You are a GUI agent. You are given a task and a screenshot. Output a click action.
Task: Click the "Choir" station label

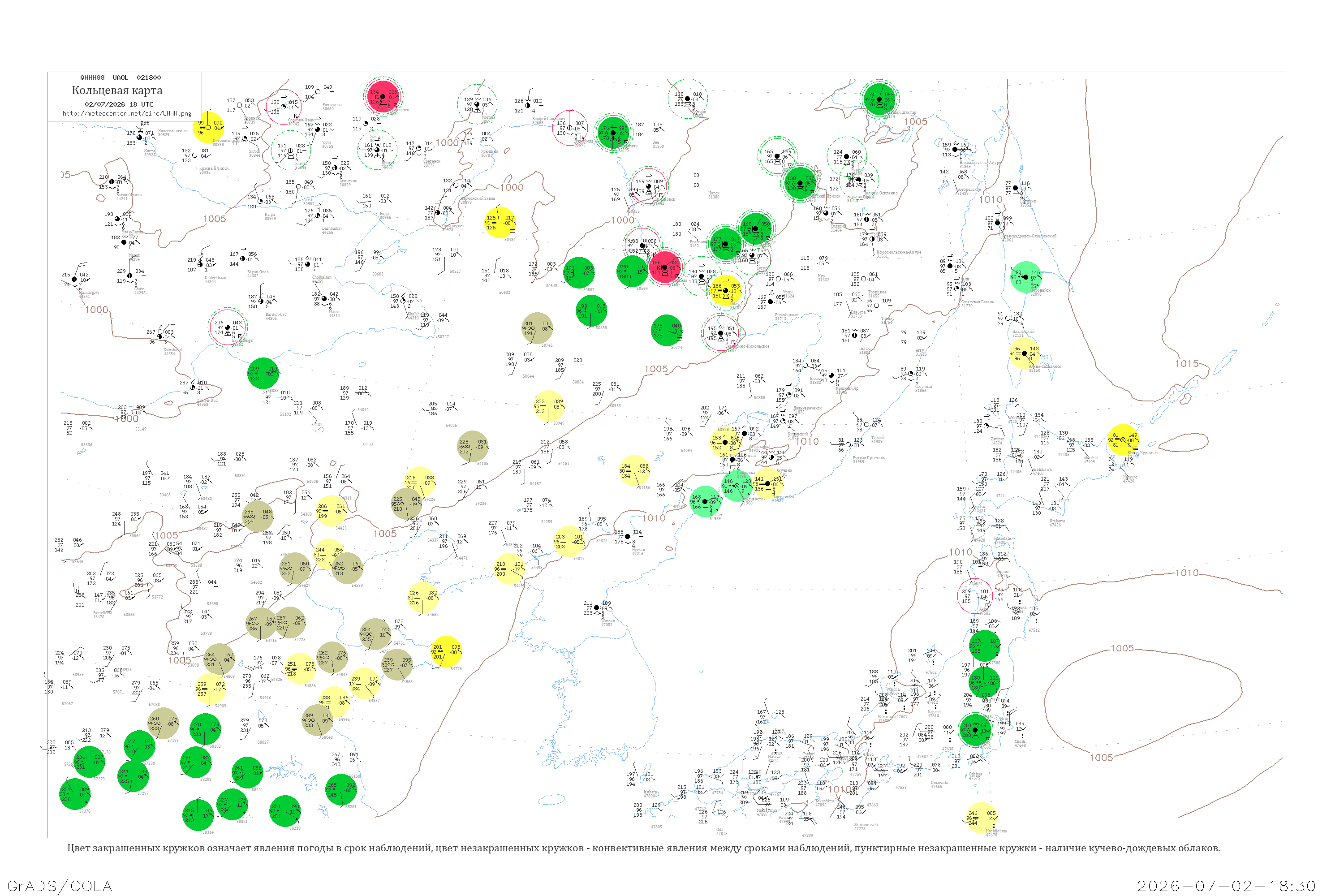[139, 289]
